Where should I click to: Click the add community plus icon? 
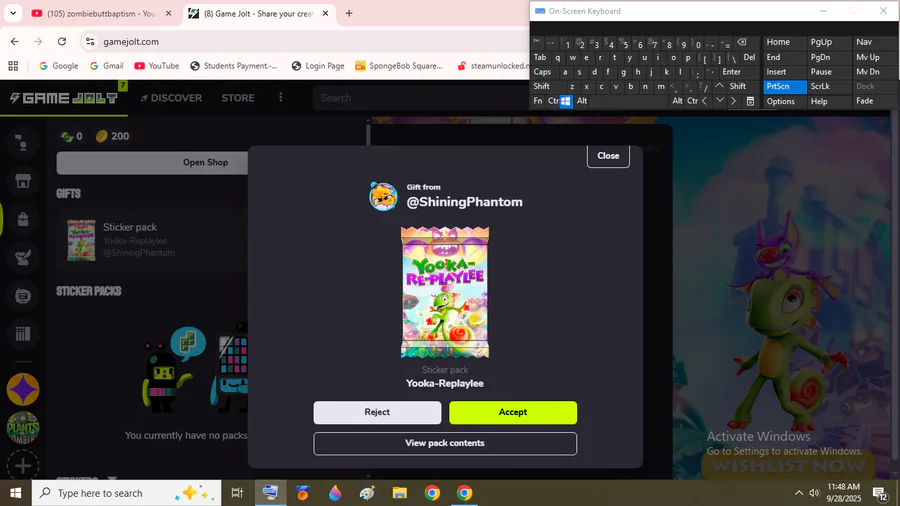pos(23,466)
